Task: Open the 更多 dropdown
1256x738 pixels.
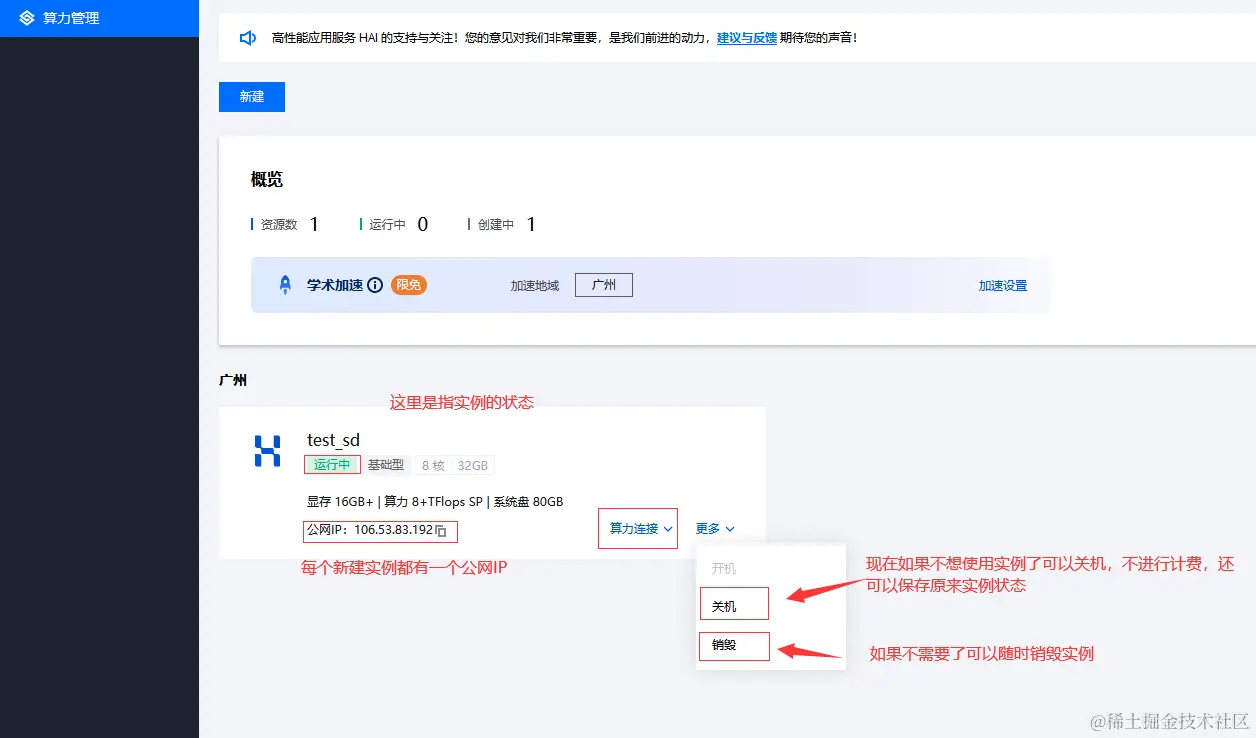Action: tap(715, 528)
